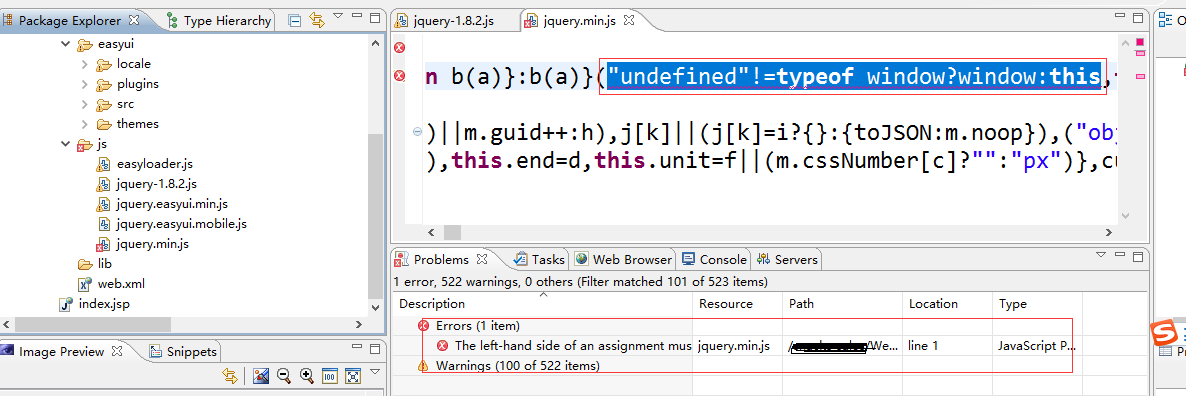Click the Sogou input method tray icon
This screenshot has height=396, width=1186.
point(1165,333)
